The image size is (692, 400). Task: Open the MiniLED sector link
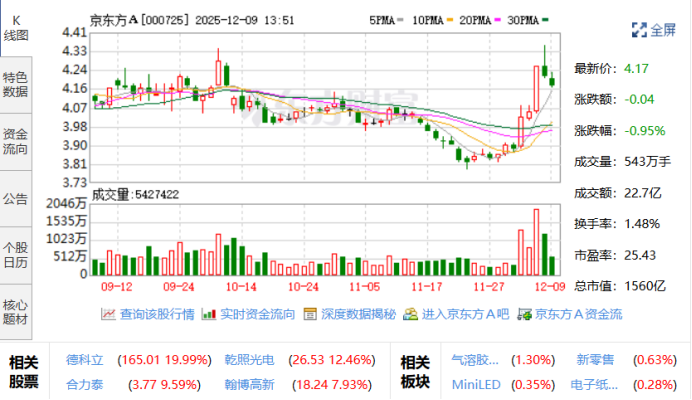coord(474,382)
